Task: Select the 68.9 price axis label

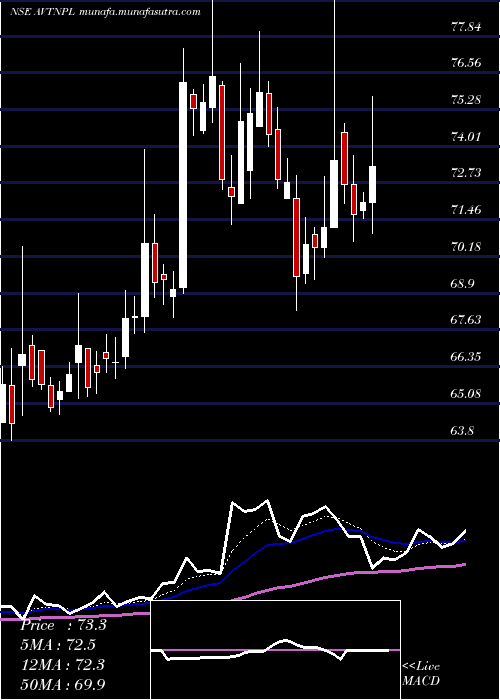Action: [462, 283]
